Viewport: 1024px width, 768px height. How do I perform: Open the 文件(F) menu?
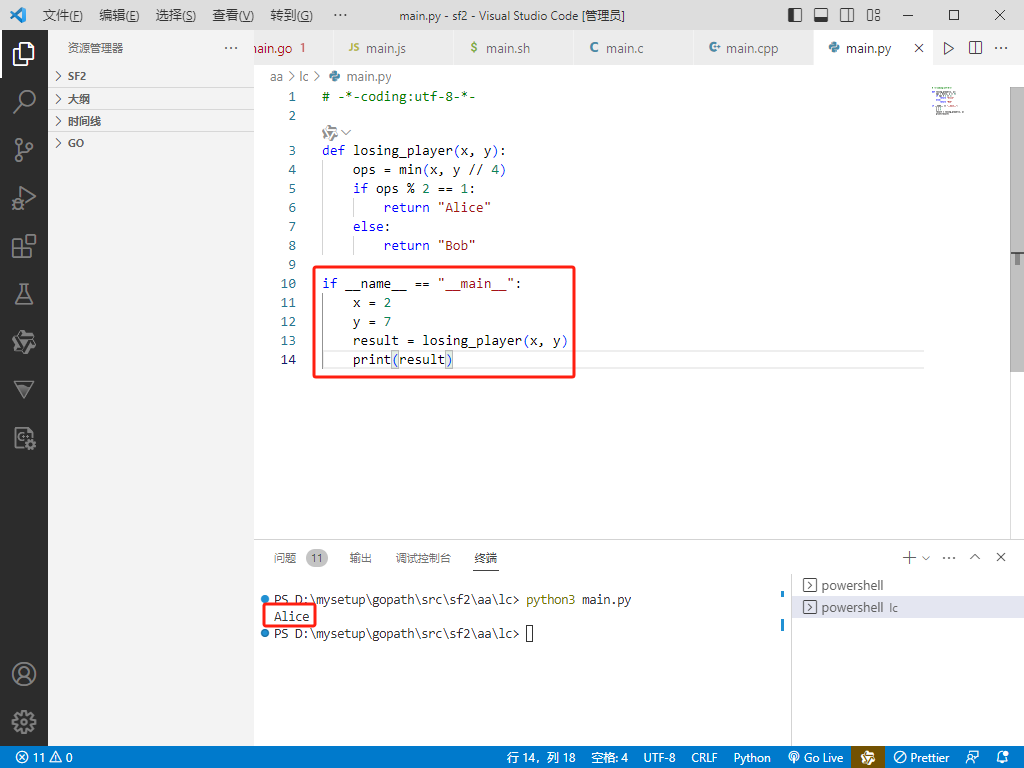pos(63,15)
